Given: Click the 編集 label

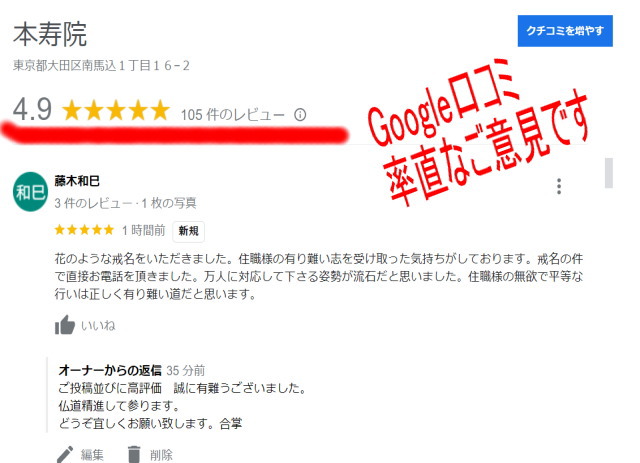Looking at the screenshot, I should 92,455.
